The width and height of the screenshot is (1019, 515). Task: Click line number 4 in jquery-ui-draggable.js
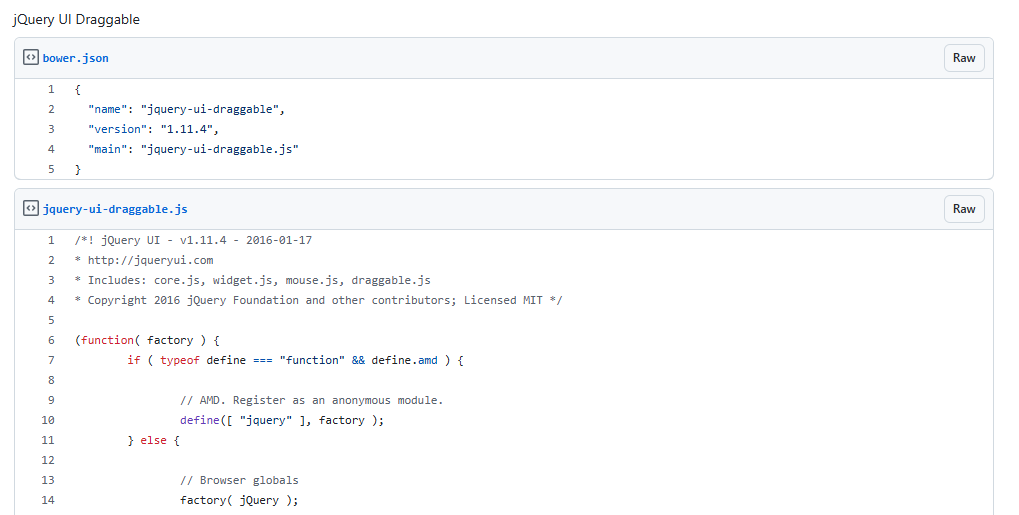pos(51,300)
